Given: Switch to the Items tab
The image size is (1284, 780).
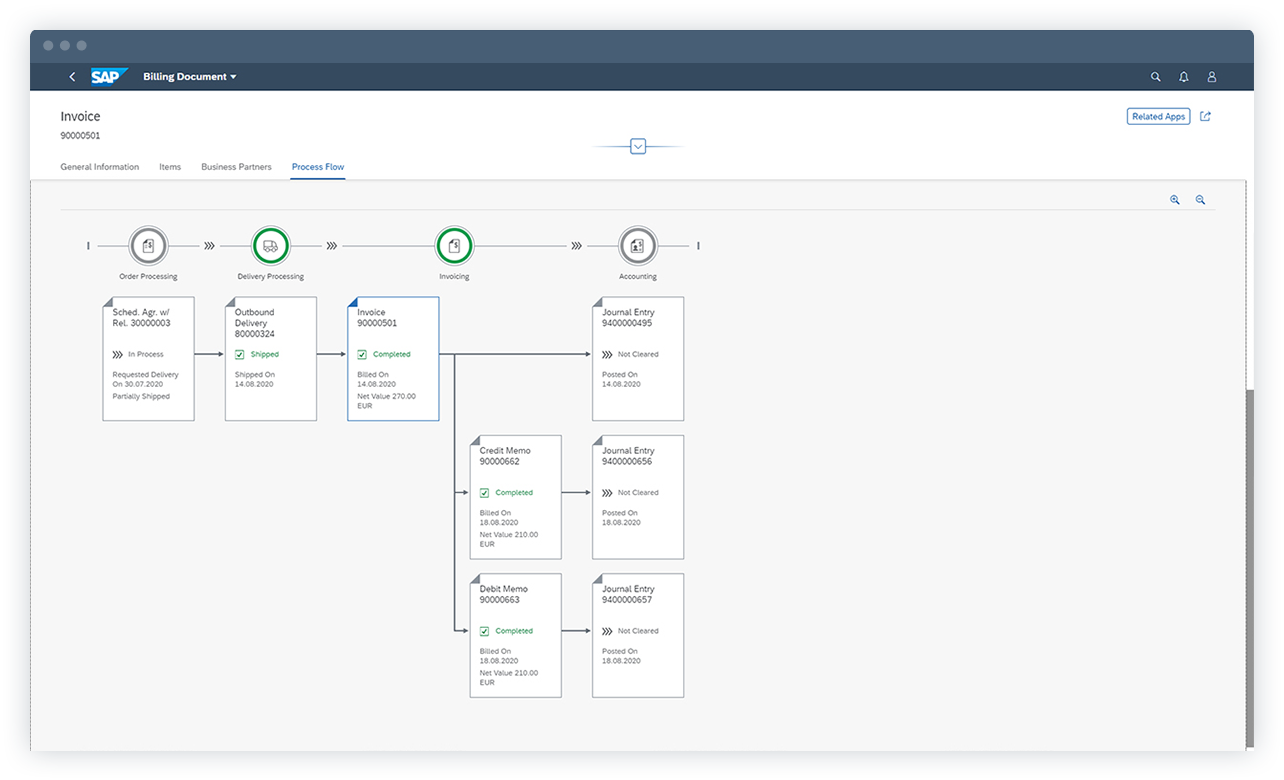Looking at the screenshot, I should pyautogui.click(x=169, y=167).
